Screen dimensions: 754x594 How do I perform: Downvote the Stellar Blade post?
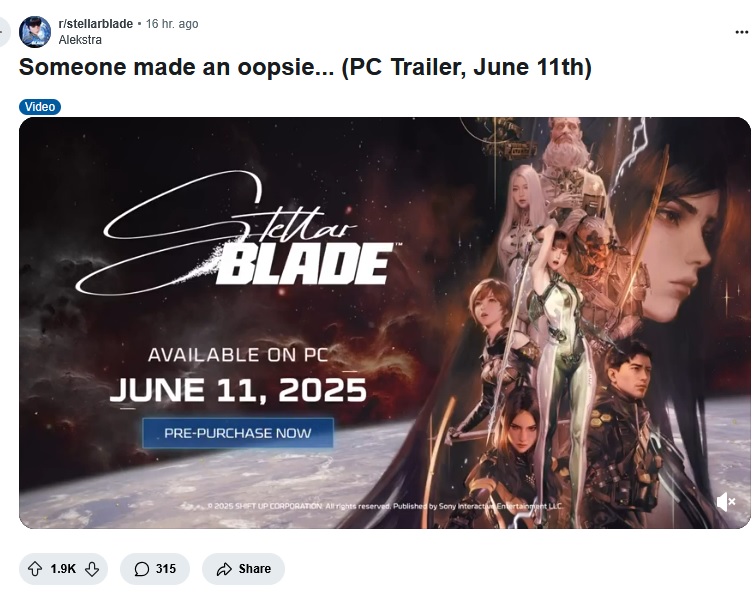(x=92, y=569)
